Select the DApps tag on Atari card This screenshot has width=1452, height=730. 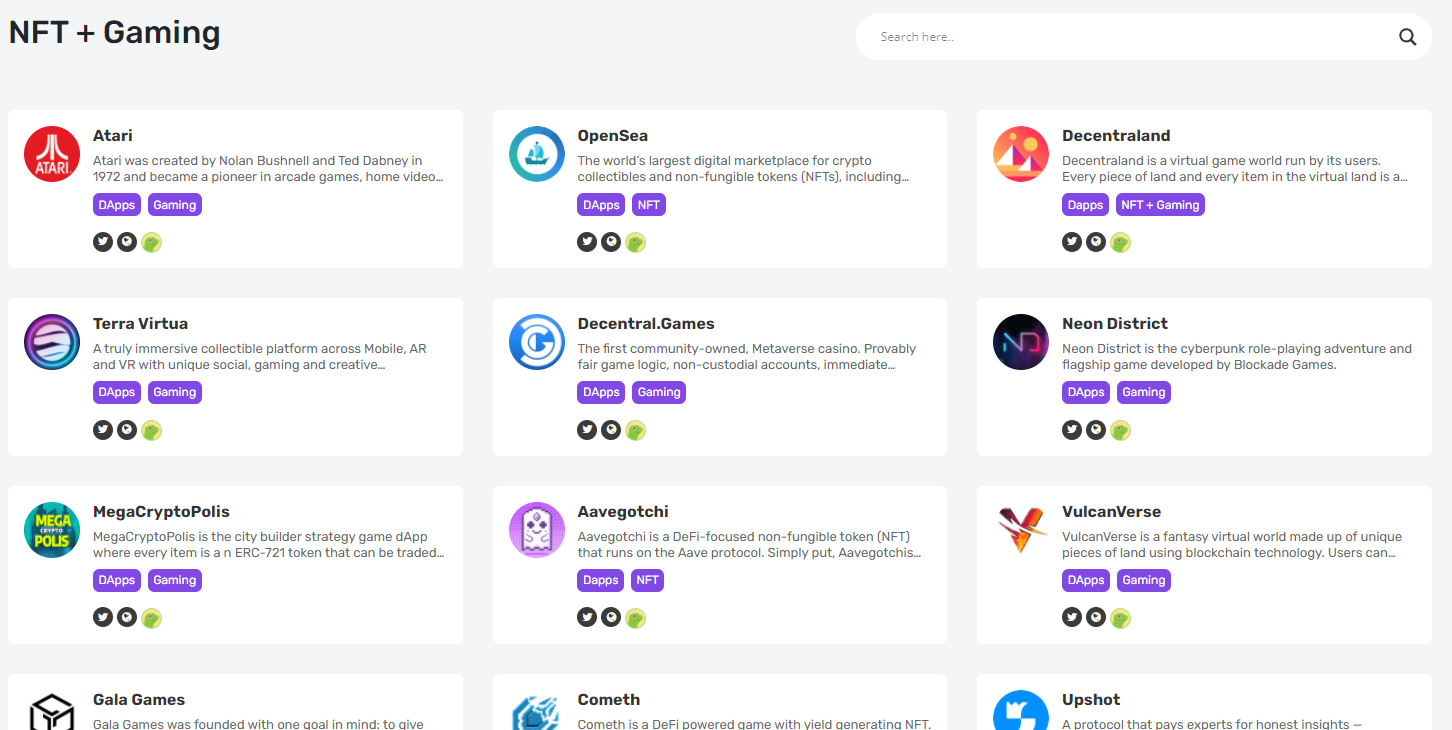click(x=117, y=205)
